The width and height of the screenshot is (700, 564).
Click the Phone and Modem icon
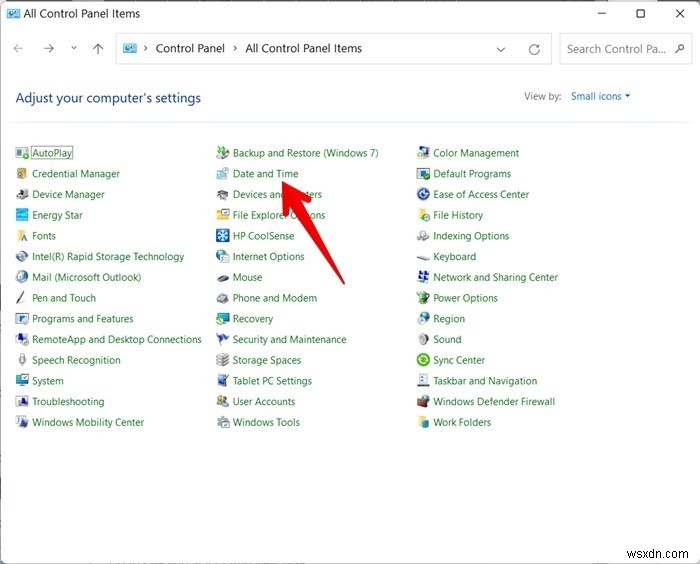(222, 298)
